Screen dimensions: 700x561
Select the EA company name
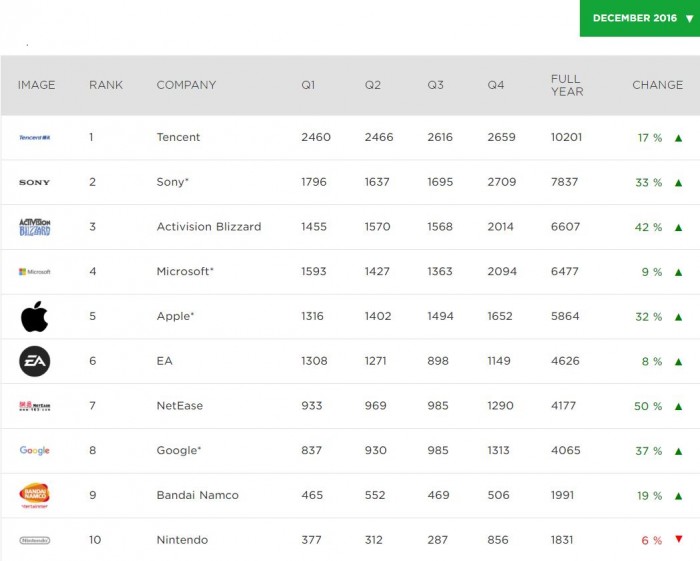pos(164,361)
